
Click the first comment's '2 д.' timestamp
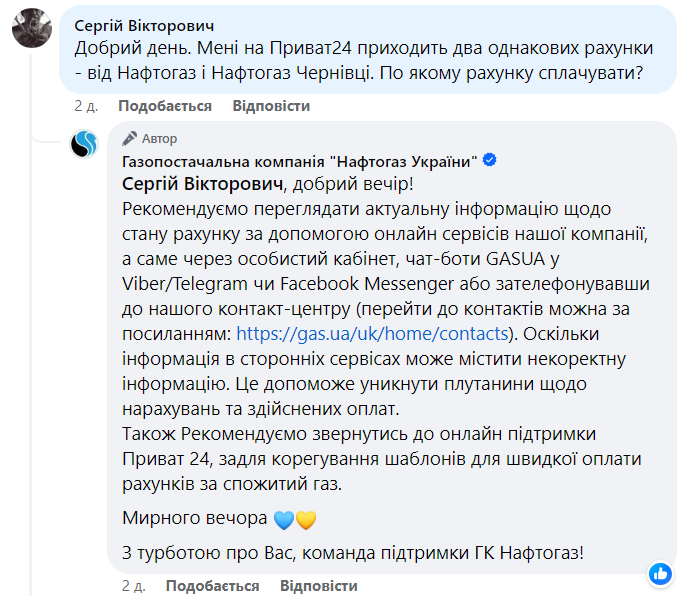[x=86, y=106]
